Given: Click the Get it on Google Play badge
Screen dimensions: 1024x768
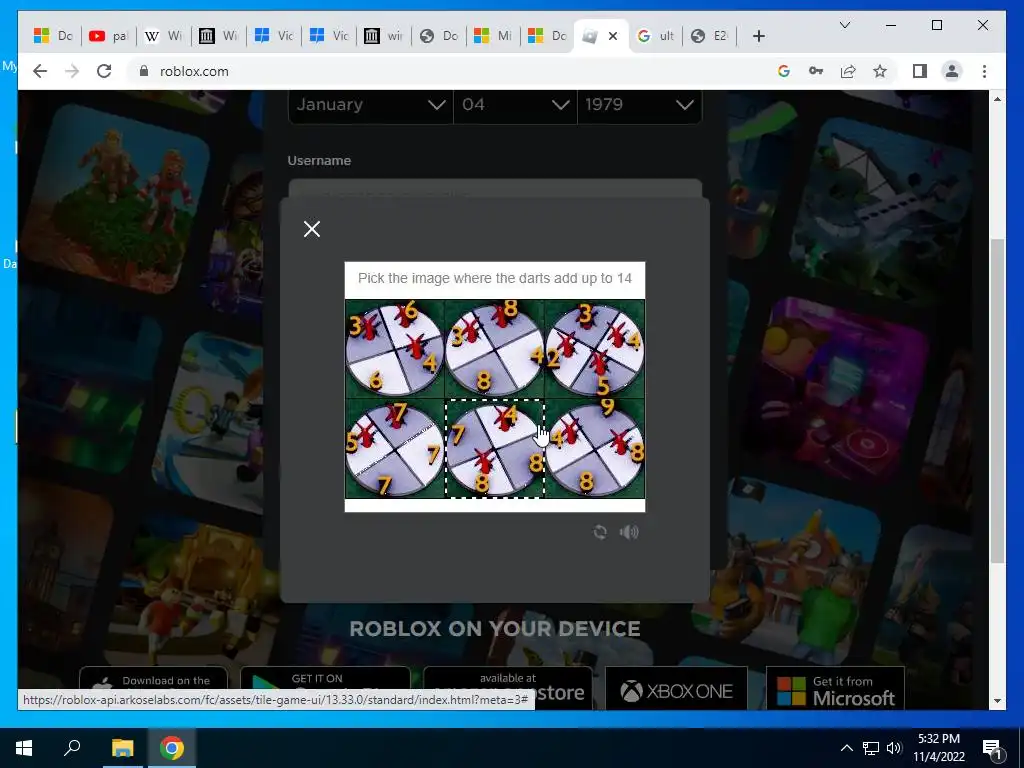Looking at the screenshot, I should point(325,688).
